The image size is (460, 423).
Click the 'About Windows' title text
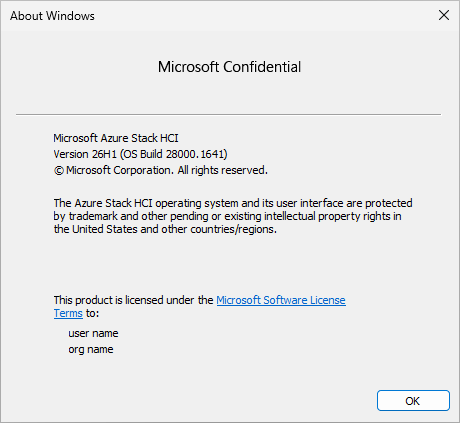(52, 16)
